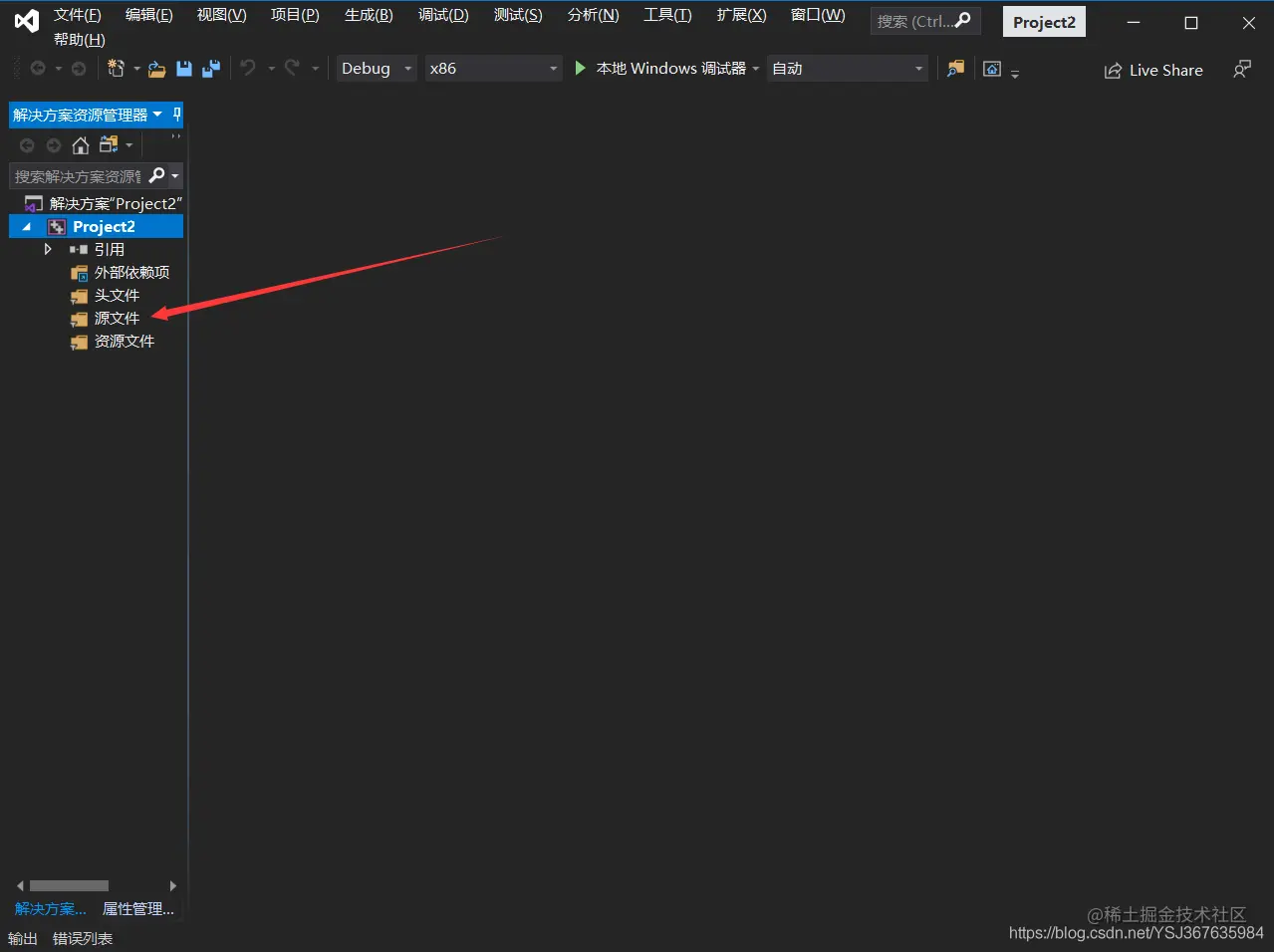The height and width of the screenshot is (952, 1274).
Task: Open the 窗口(W) menu
Action: point(818,15)
